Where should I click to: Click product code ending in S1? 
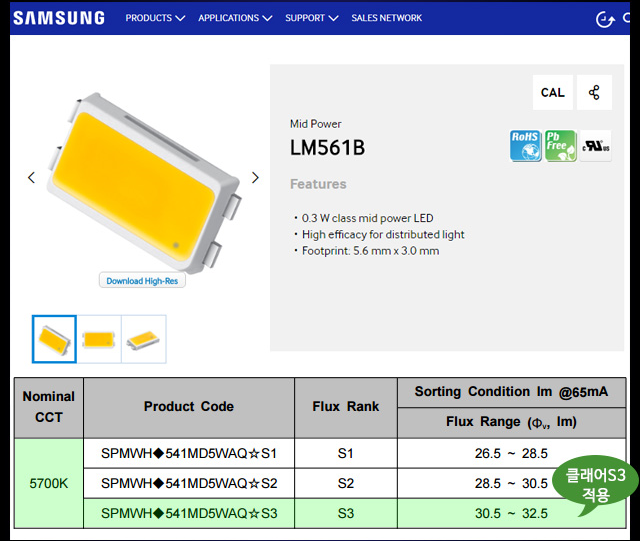point(189,453)
